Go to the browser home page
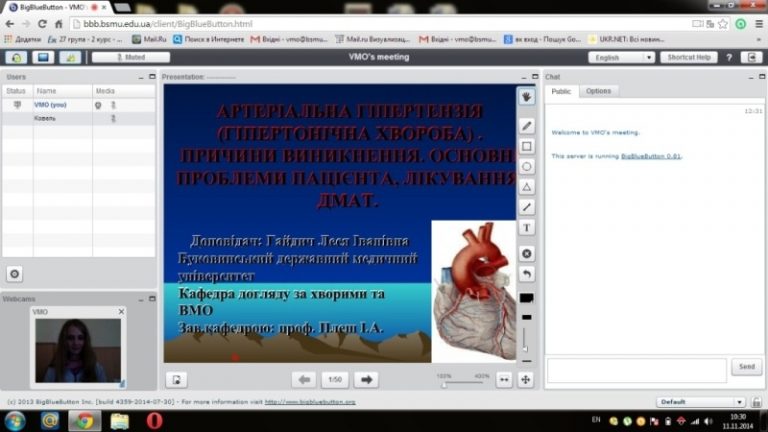 click(x=58, y=24)
